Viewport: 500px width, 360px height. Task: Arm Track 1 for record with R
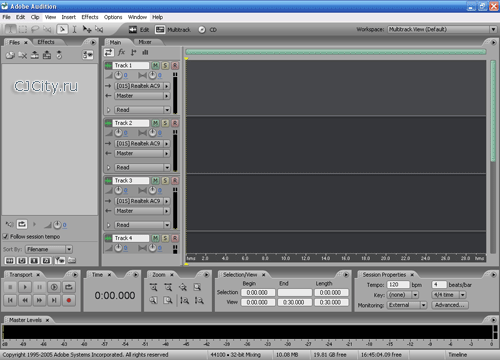(175, 65)
